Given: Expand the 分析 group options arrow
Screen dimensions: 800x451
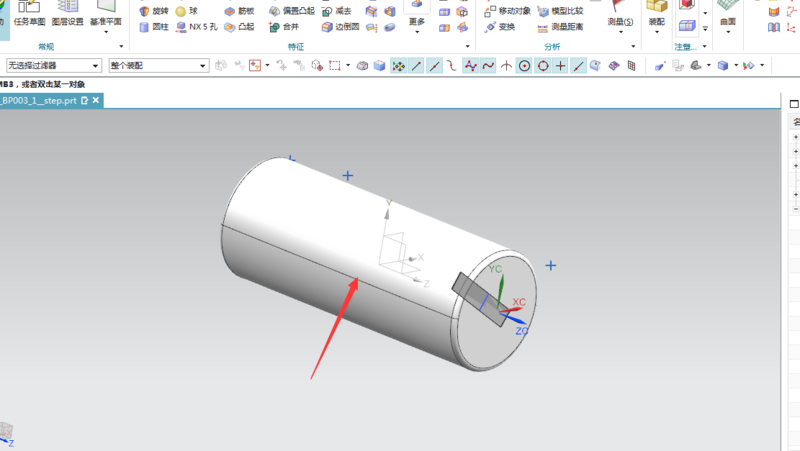Looking at the screenshot, I should tap(633, 46).
